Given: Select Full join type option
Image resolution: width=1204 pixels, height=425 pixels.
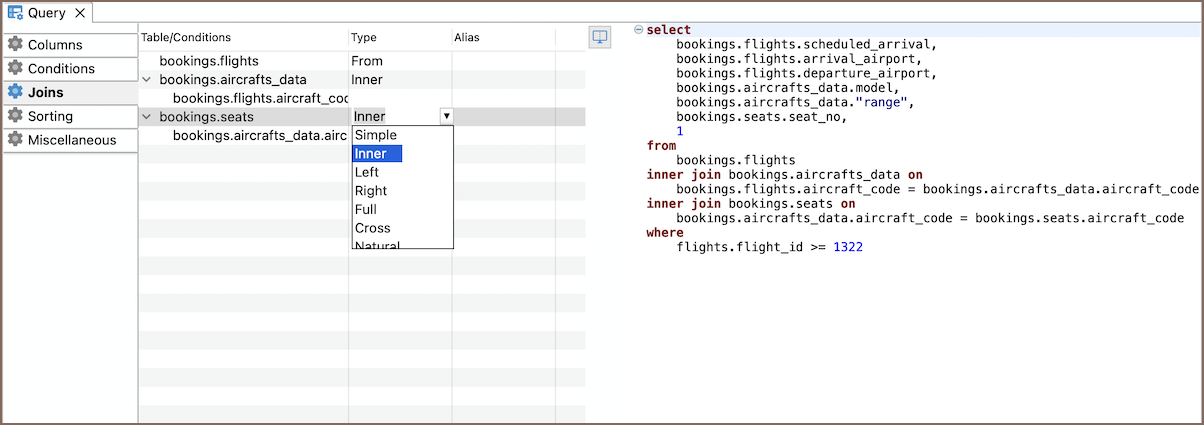Looking at the screenshot, I should pos(365,209).
